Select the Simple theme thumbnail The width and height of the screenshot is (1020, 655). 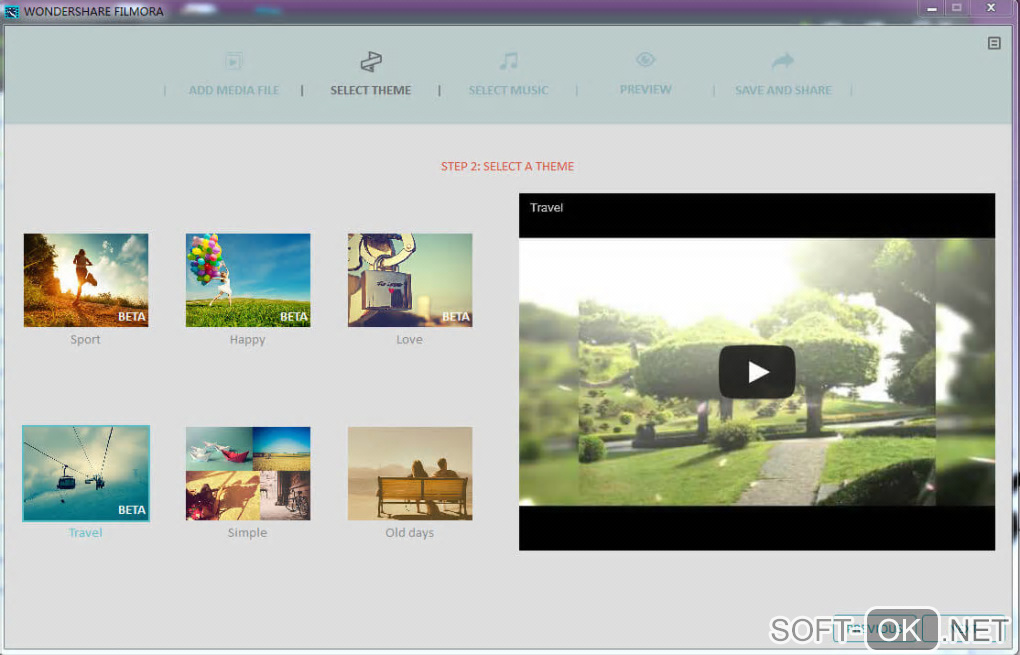248,474
